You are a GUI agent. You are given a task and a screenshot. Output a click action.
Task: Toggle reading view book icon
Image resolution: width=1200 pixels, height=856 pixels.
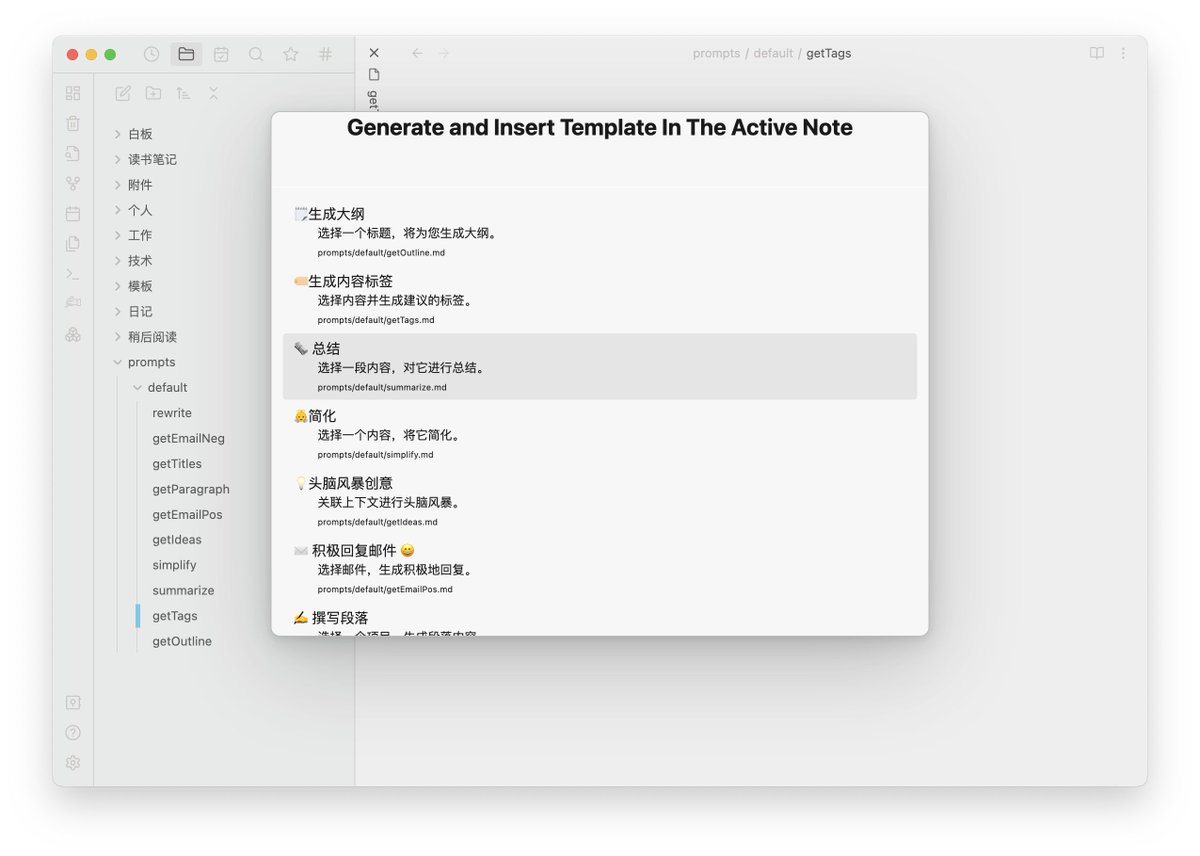click(1097, 53)
